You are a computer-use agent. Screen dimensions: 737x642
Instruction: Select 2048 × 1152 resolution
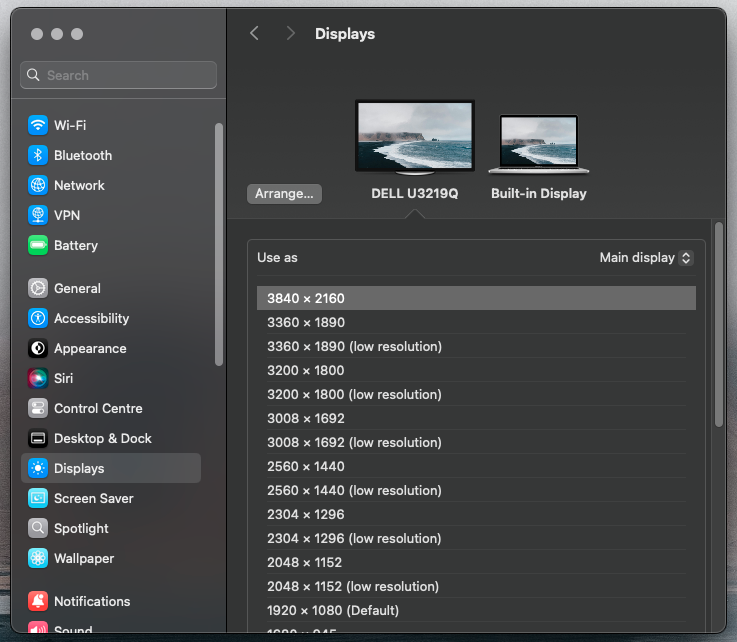(x=476, y=562)
